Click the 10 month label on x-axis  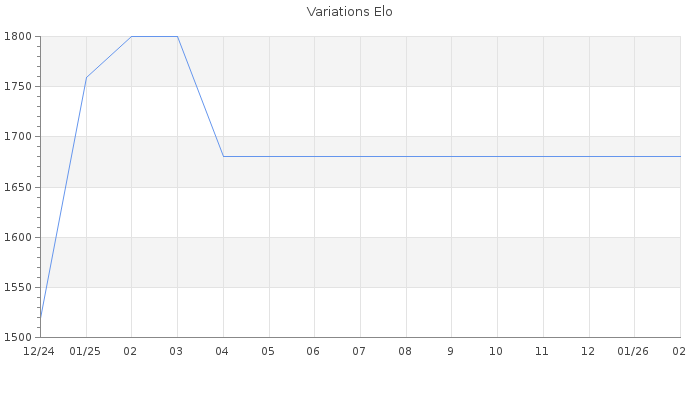tap(497, 351)
